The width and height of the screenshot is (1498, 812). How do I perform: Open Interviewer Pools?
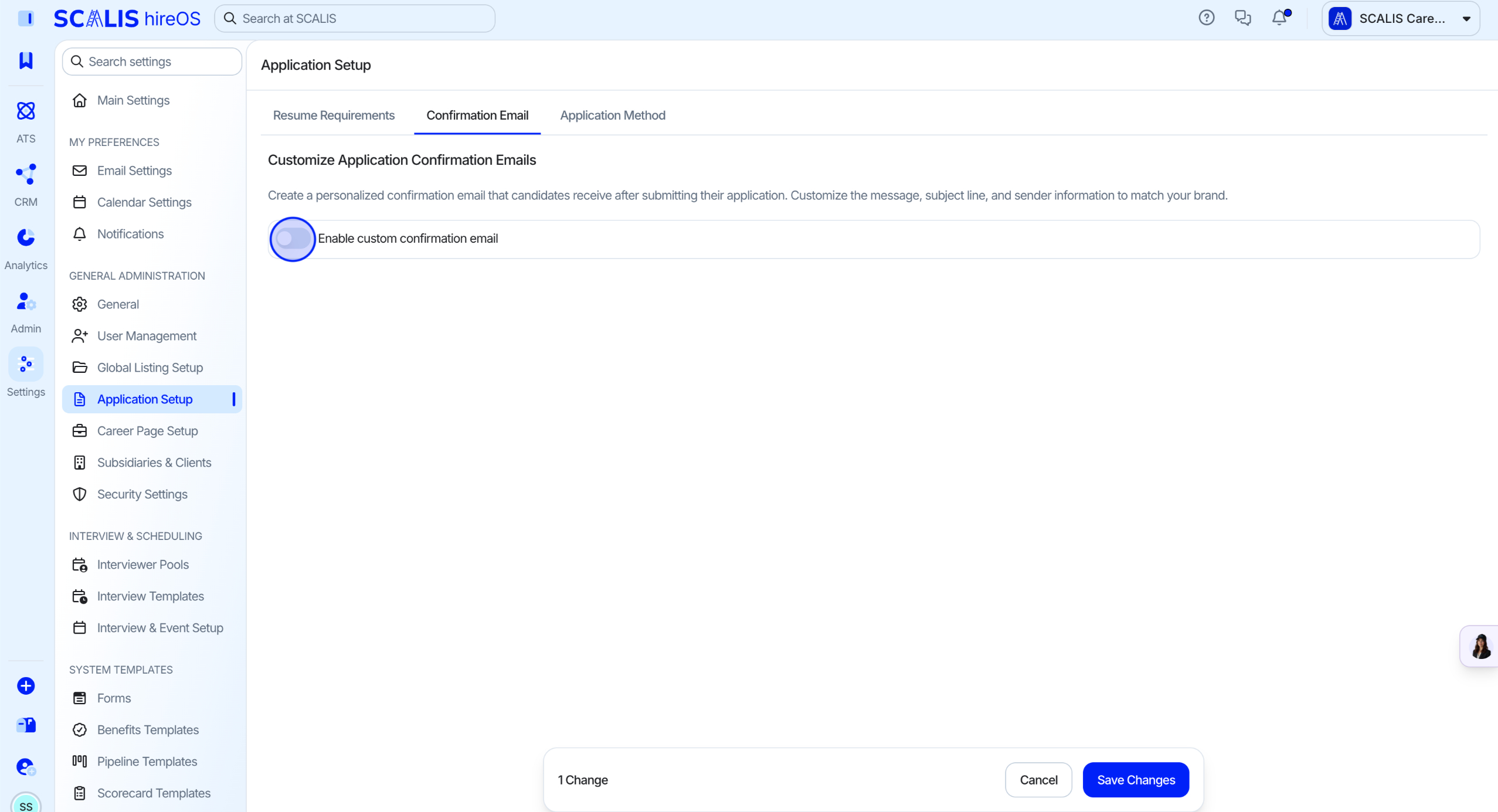[x=152, y=565]
